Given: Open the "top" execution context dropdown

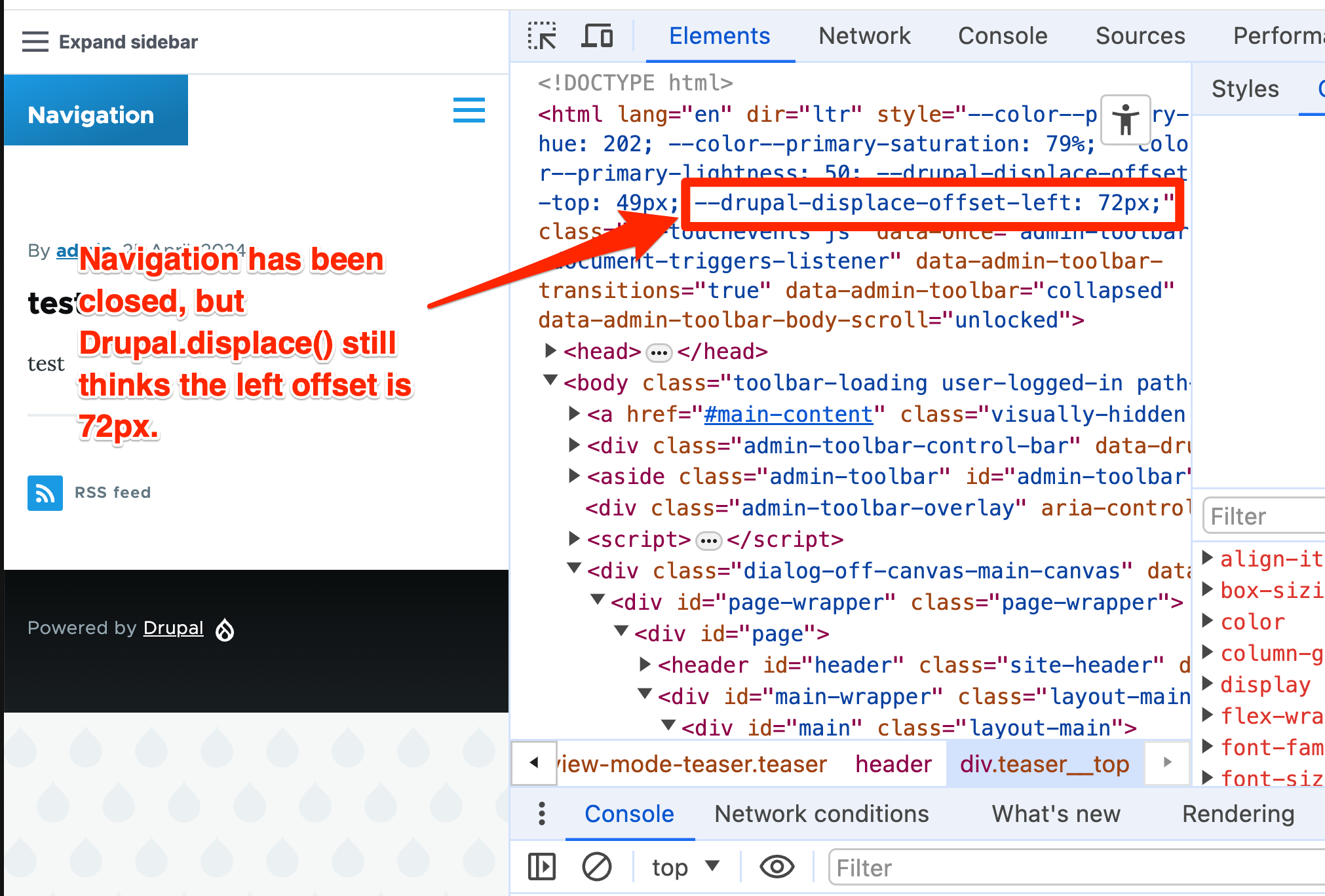Looking at the screenshot, I should point(683,866).
